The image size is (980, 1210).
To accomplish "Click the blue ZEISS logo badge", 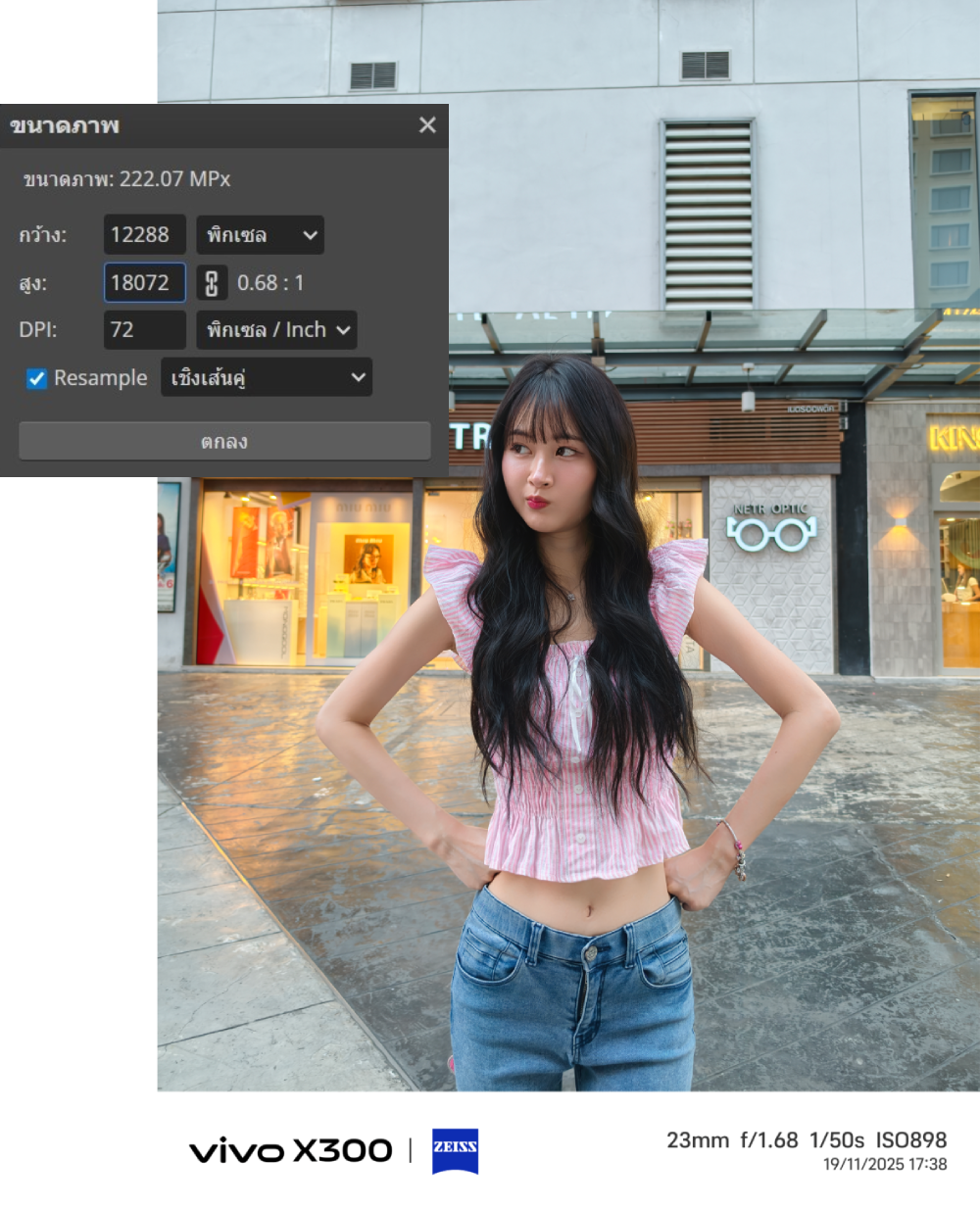I will 455,1149.
